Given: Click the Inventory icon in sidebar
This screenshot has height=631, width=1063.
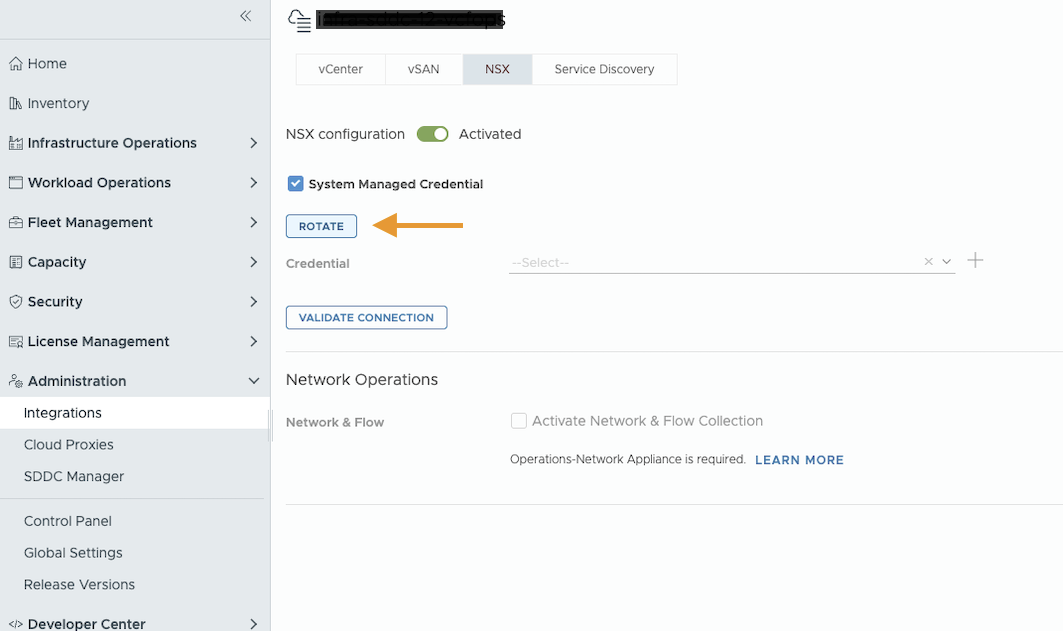Looking at the screenshot, I should [15, 103].
